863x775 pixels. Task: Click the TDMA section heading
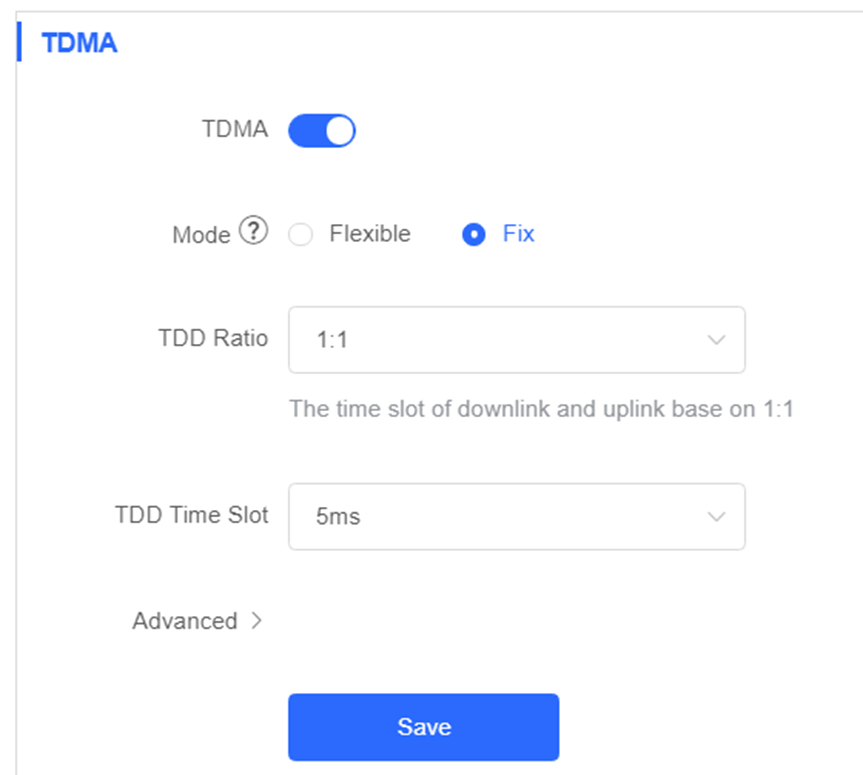(79, 43)
